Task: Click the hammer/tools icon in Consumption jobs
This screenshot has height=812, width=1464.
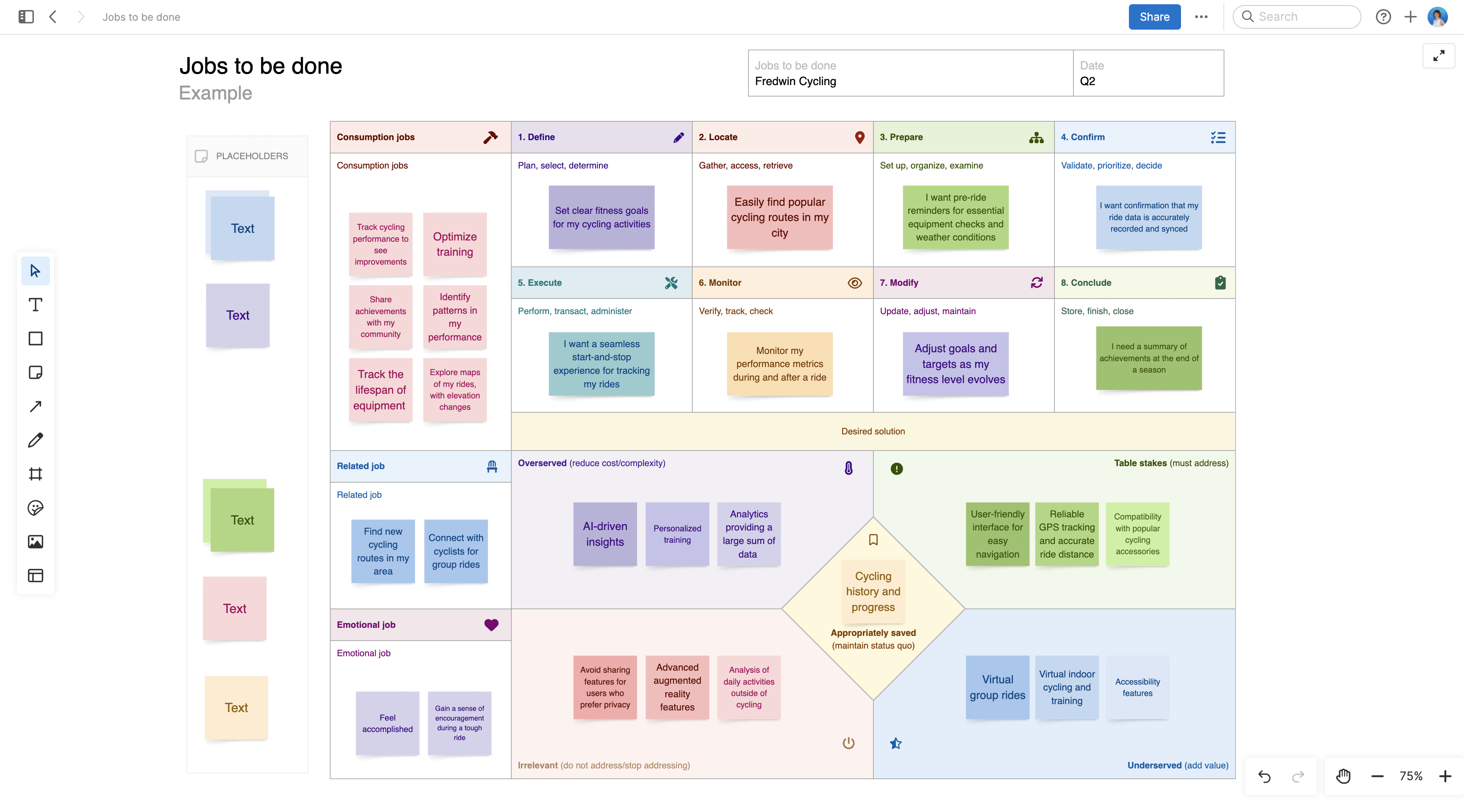Action: 491,137
